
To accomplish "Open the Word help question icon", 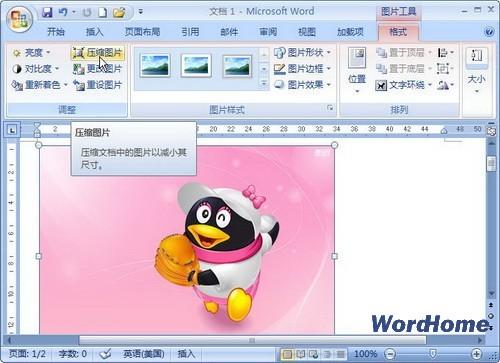I will [x=489, y=32].
